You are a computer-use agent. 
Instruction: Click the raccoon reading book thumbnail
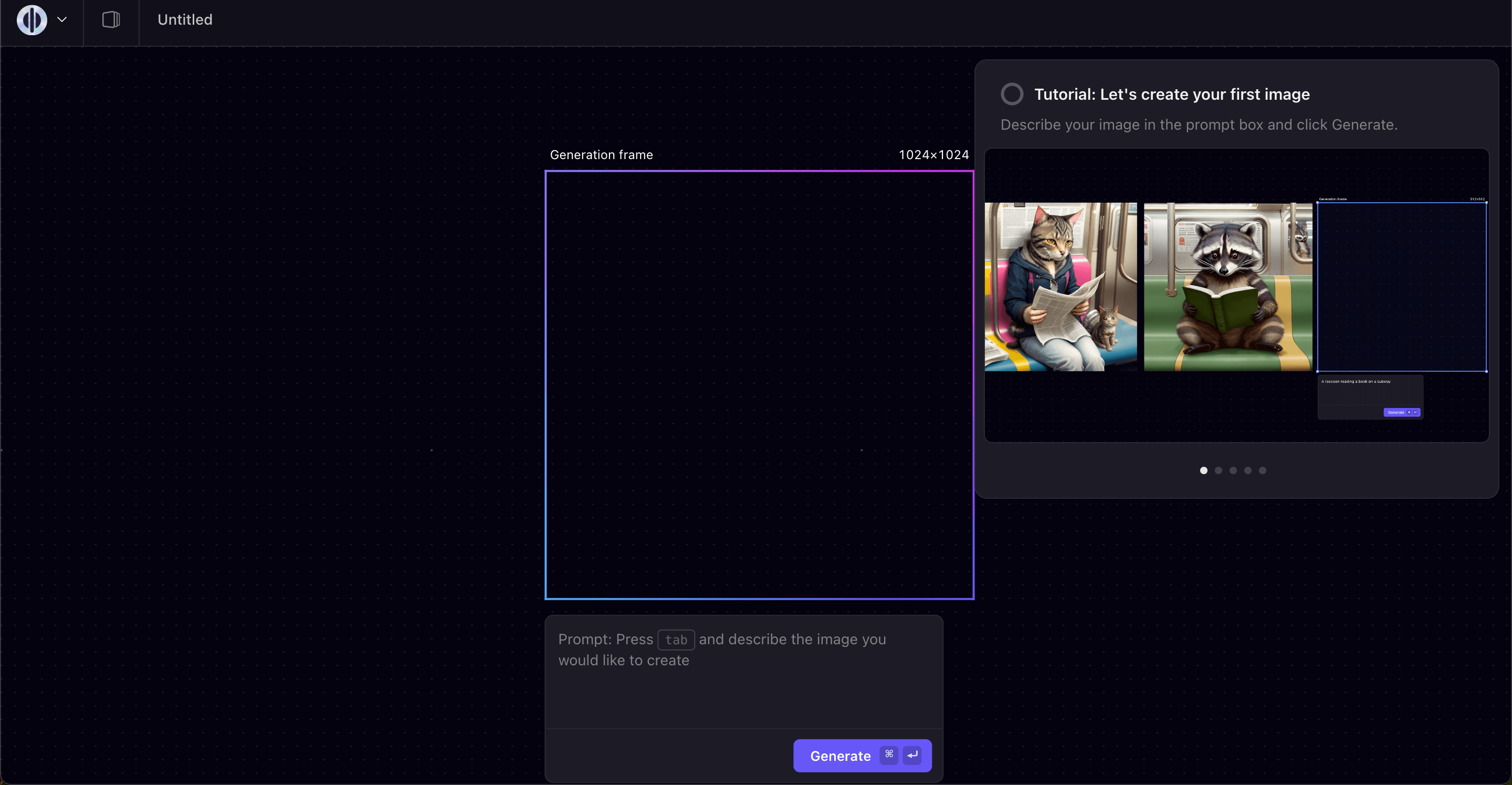(1227, 287)
